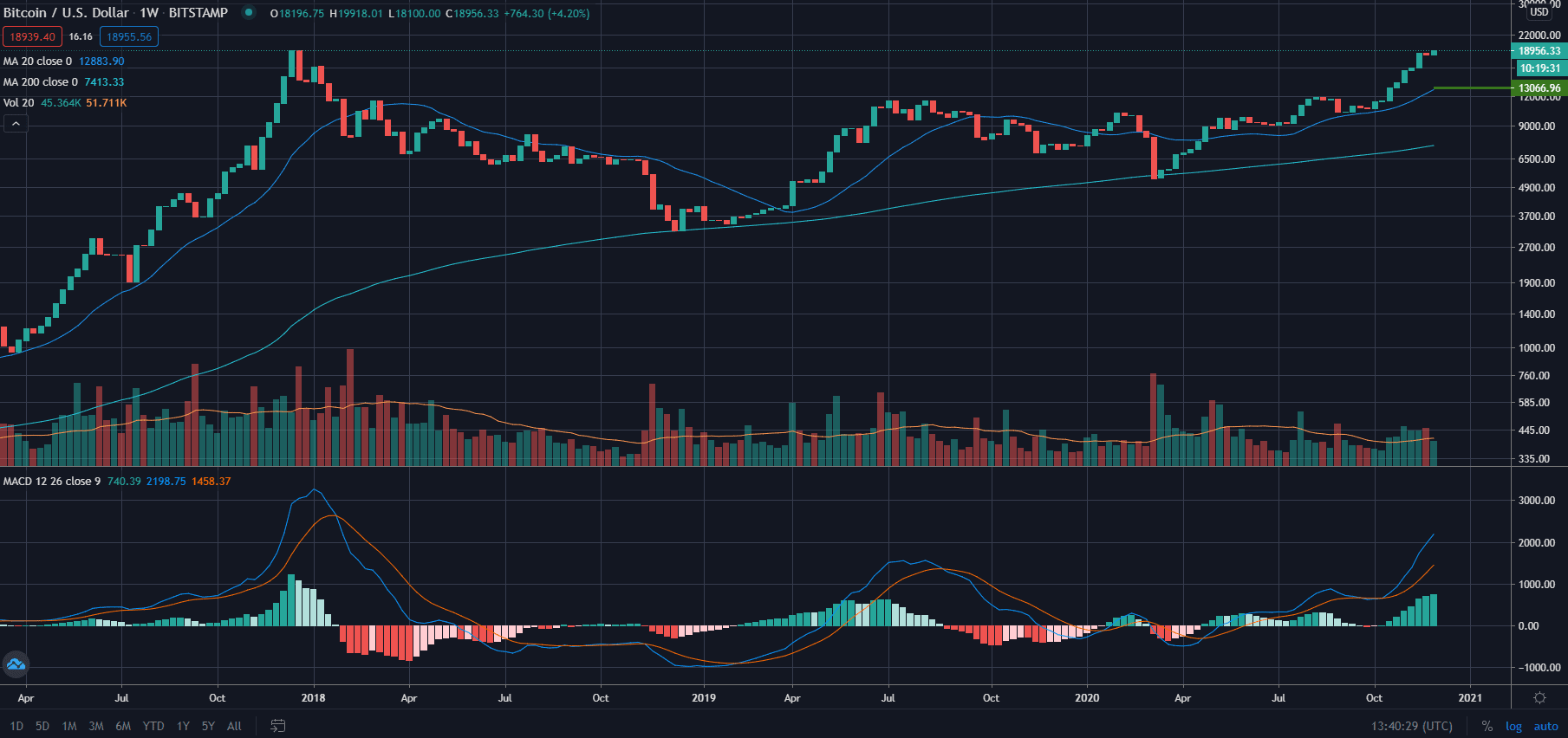The height and width of the screenshot is (738, 1568).
Task: Click the red sell price 18939.40 box
Action: click(32, 36)
